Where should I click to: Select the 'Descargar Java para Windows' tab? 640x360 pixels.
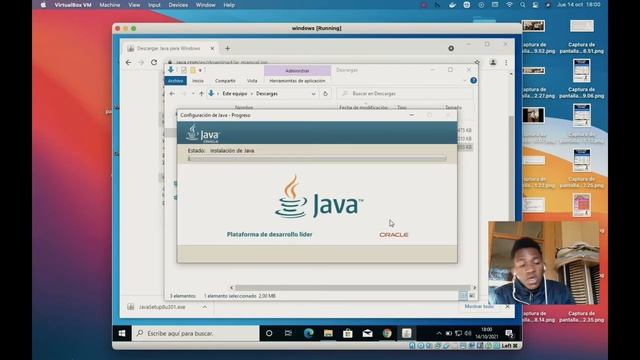pyautogui.click(x=169, y=48)
